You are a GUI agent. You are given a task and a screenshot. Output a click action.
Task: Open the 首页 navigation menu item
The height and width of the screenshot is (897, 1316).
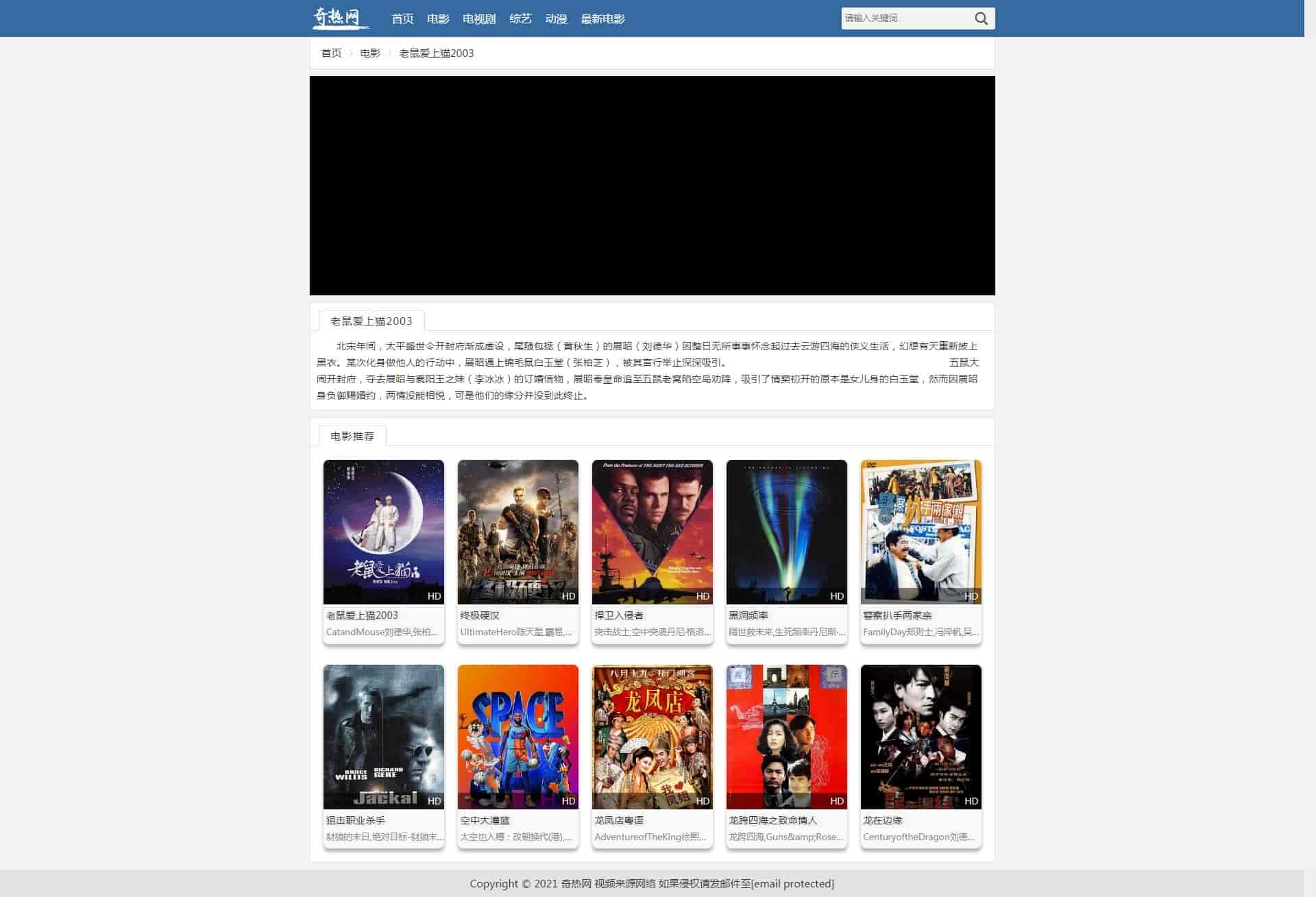402,19
